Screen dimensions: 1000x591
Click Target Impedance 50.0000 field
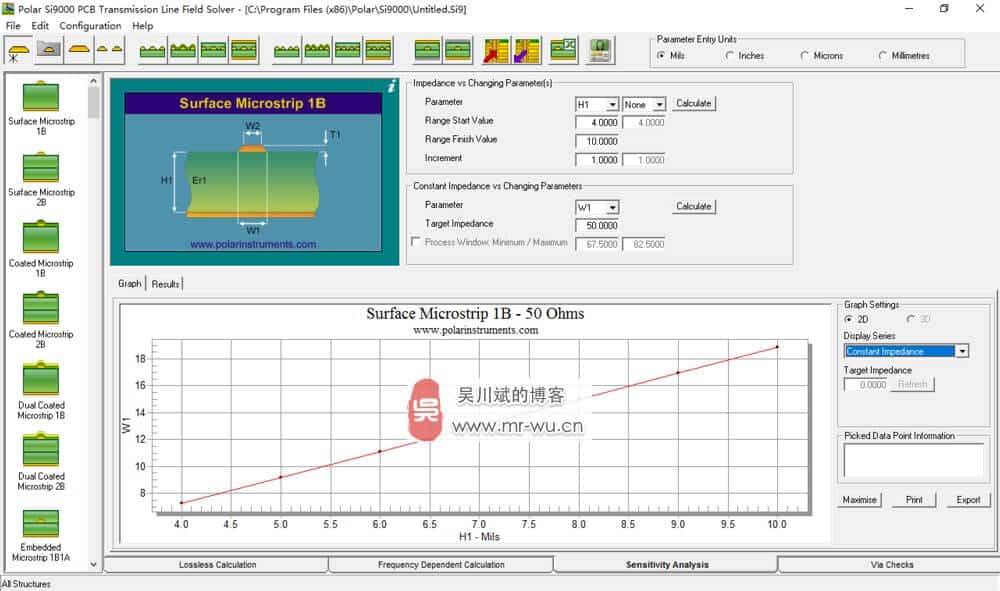598,226
